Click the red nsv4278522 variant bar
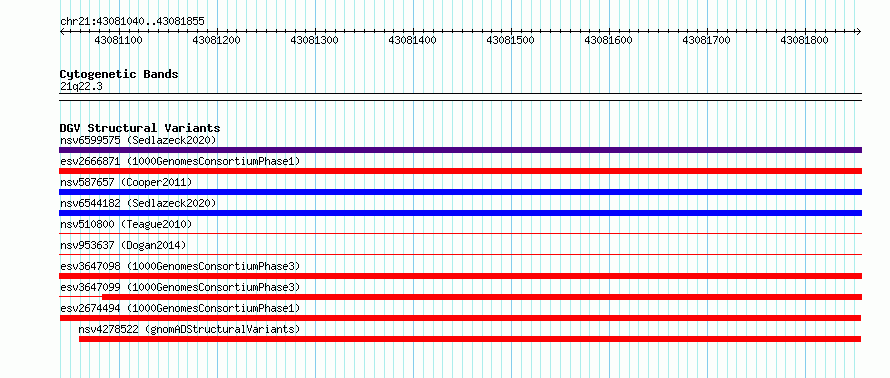The image size is (890, 378). 470,339
